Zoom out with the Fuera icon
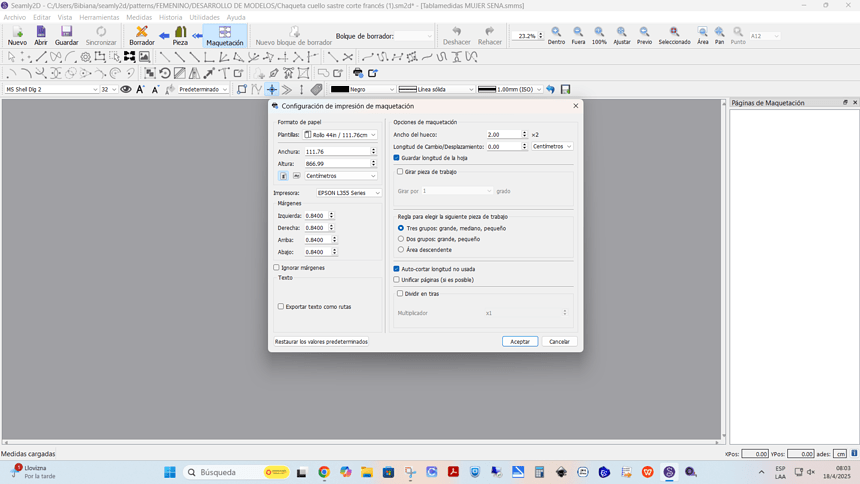Image resolution: width=860 pixels, height=484 pixels. 578,36
